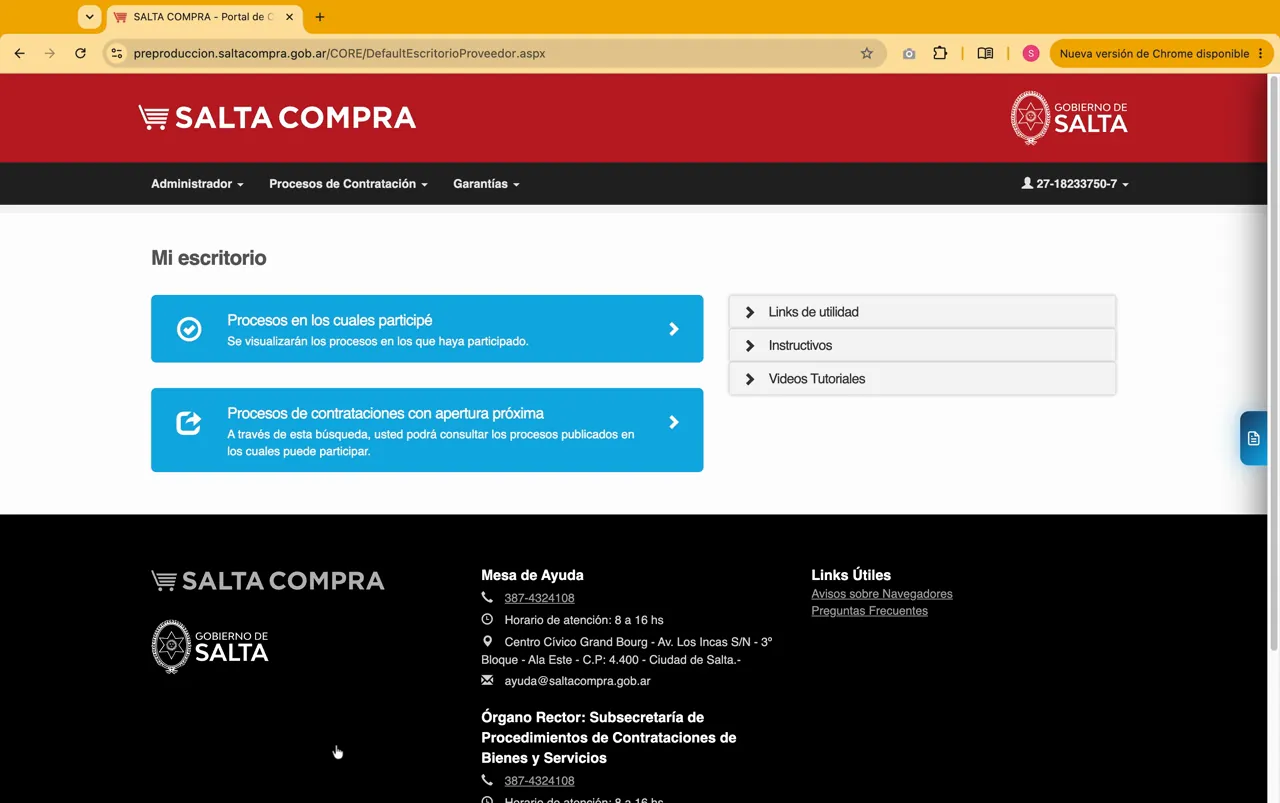Click the Mesa de Ayuda heading
Viewport: 1280px width, 803px height.
pyautogui.click(x=532, y=575)
